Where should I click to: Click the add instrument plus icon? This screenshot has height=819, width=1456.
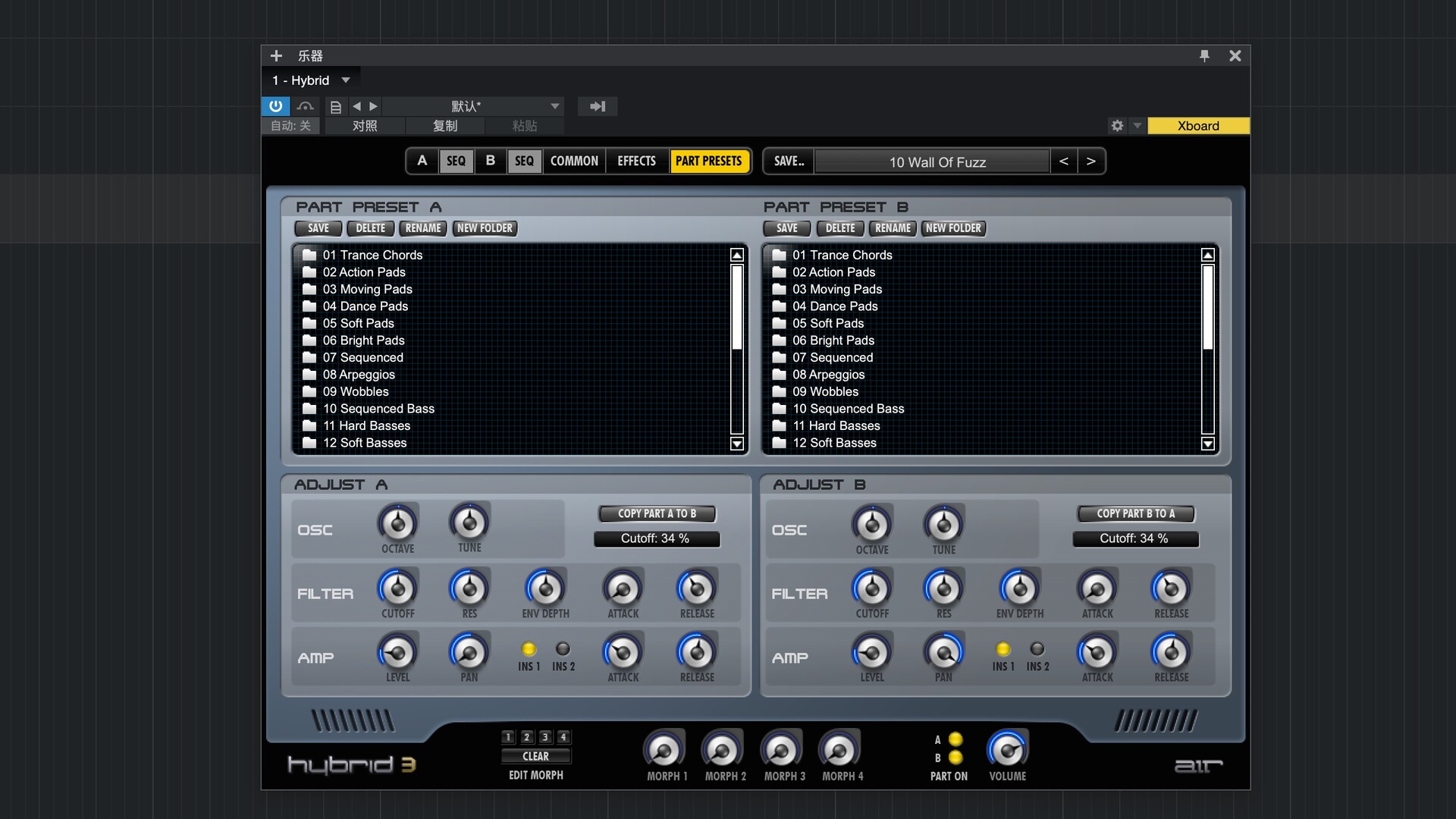point(276,55)
